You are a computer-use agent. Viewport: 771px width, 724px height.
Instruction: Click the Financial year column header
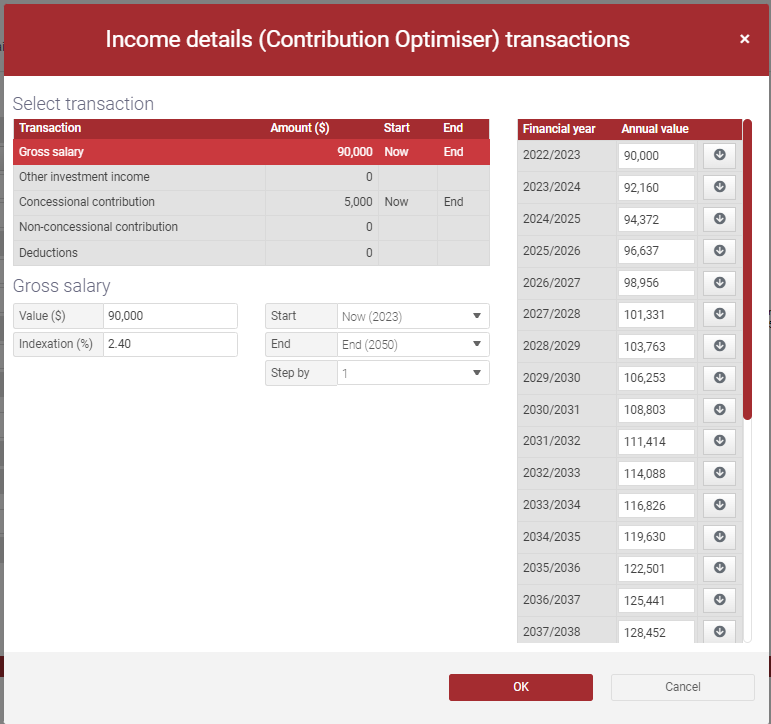559,129
